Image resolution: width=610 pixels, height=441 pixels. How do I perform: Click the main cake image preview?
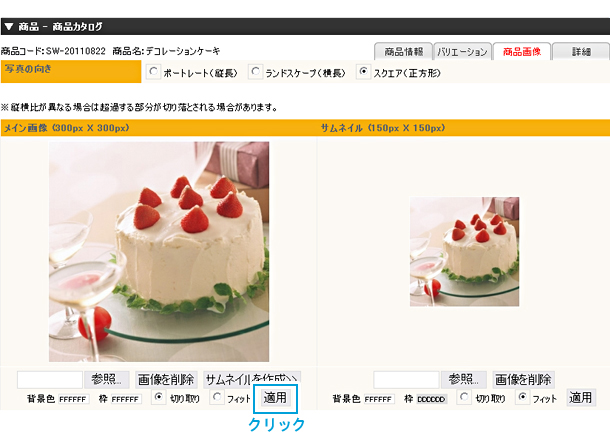(x=159, y=252)
